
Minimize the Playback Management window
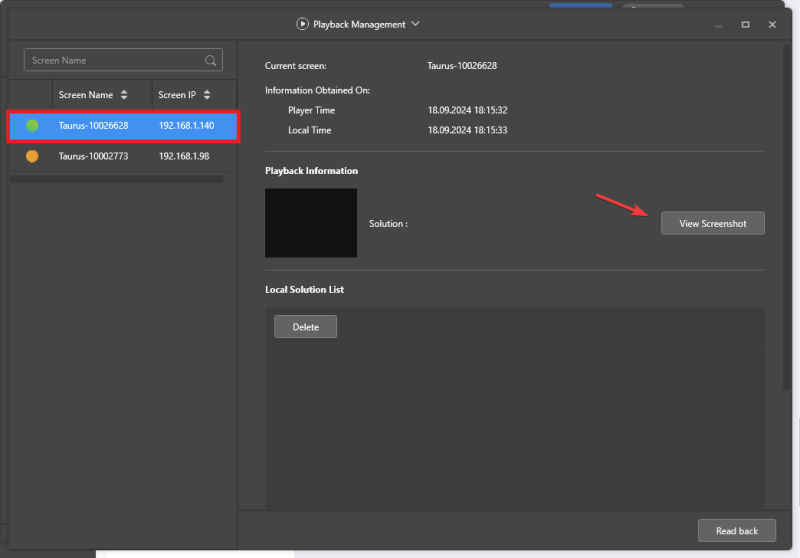(718, 24)
